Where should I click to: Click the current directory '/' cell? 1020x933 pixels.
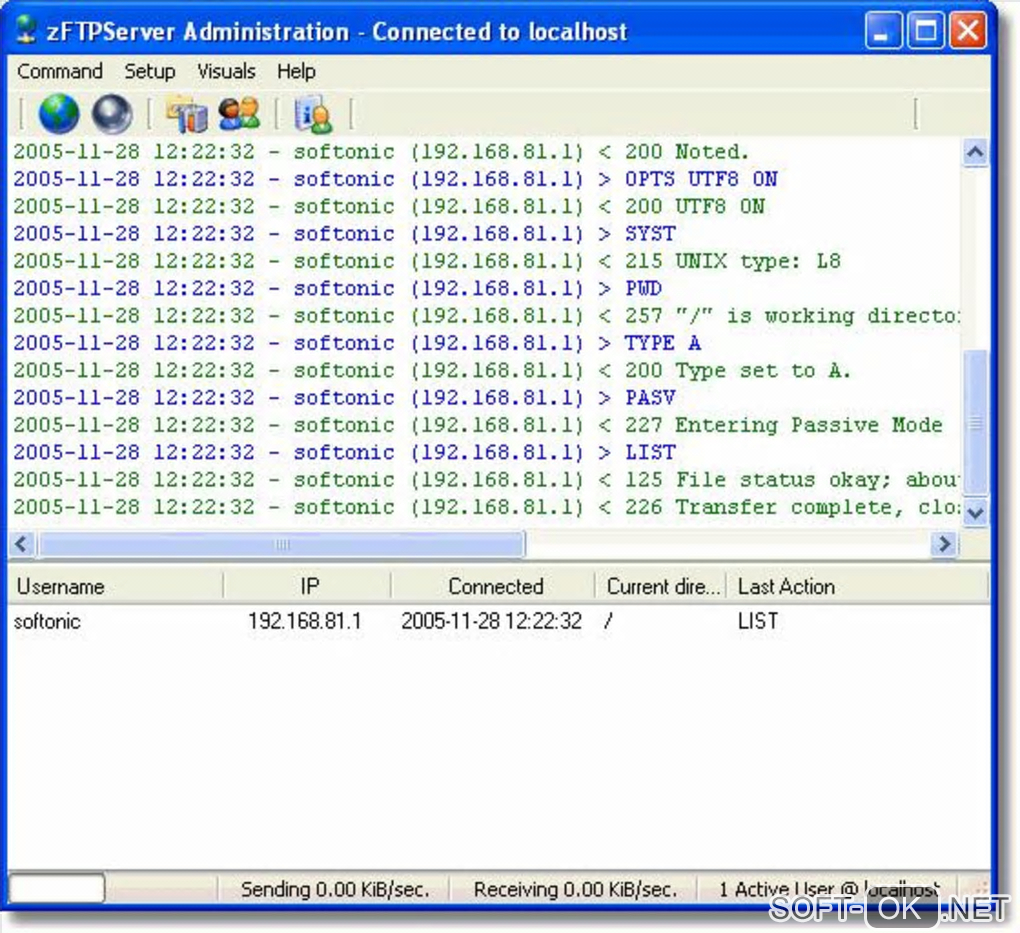point(608,621)
